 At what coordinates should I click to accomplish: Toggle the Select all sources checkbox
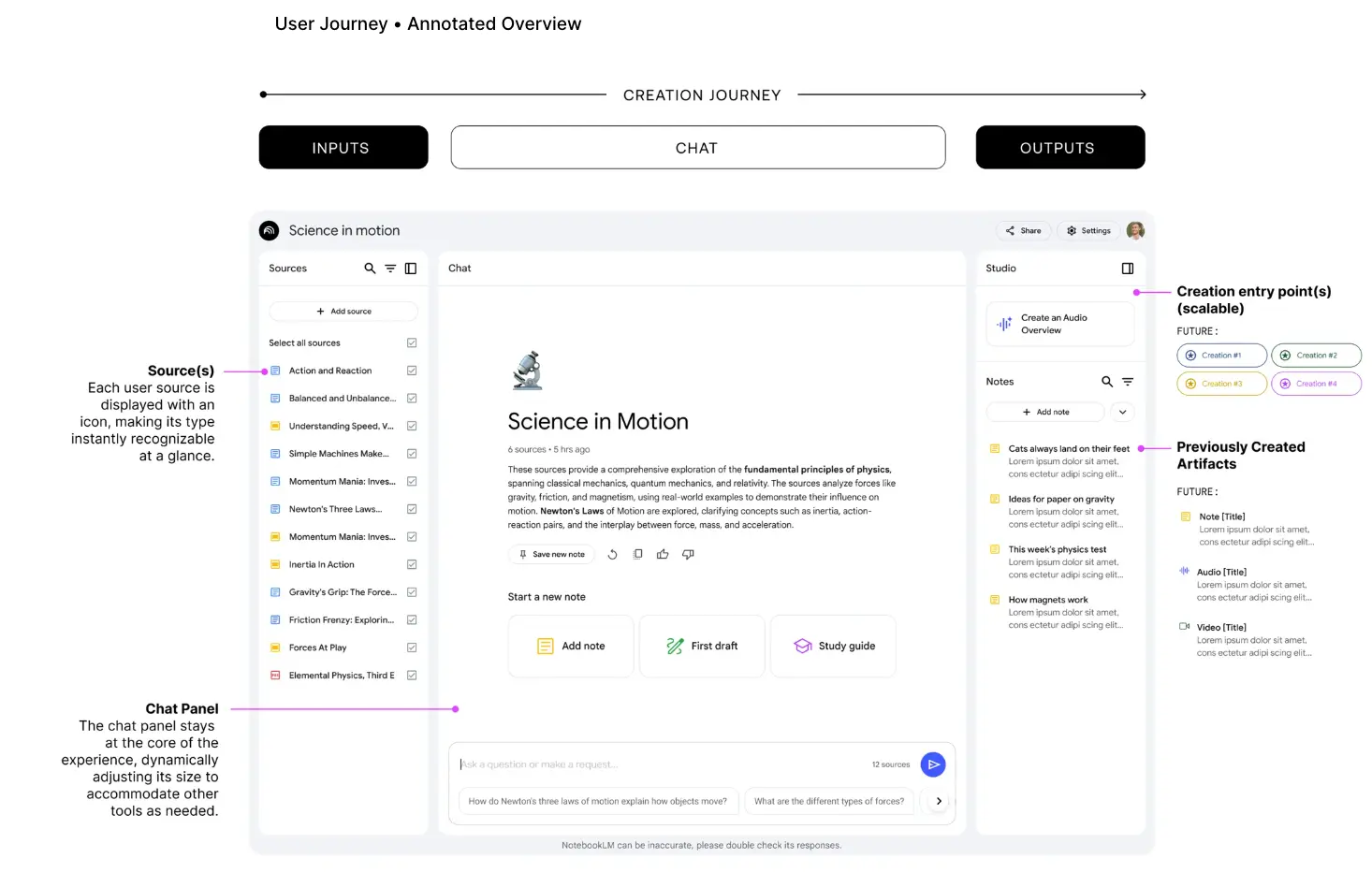pos(412,343)
